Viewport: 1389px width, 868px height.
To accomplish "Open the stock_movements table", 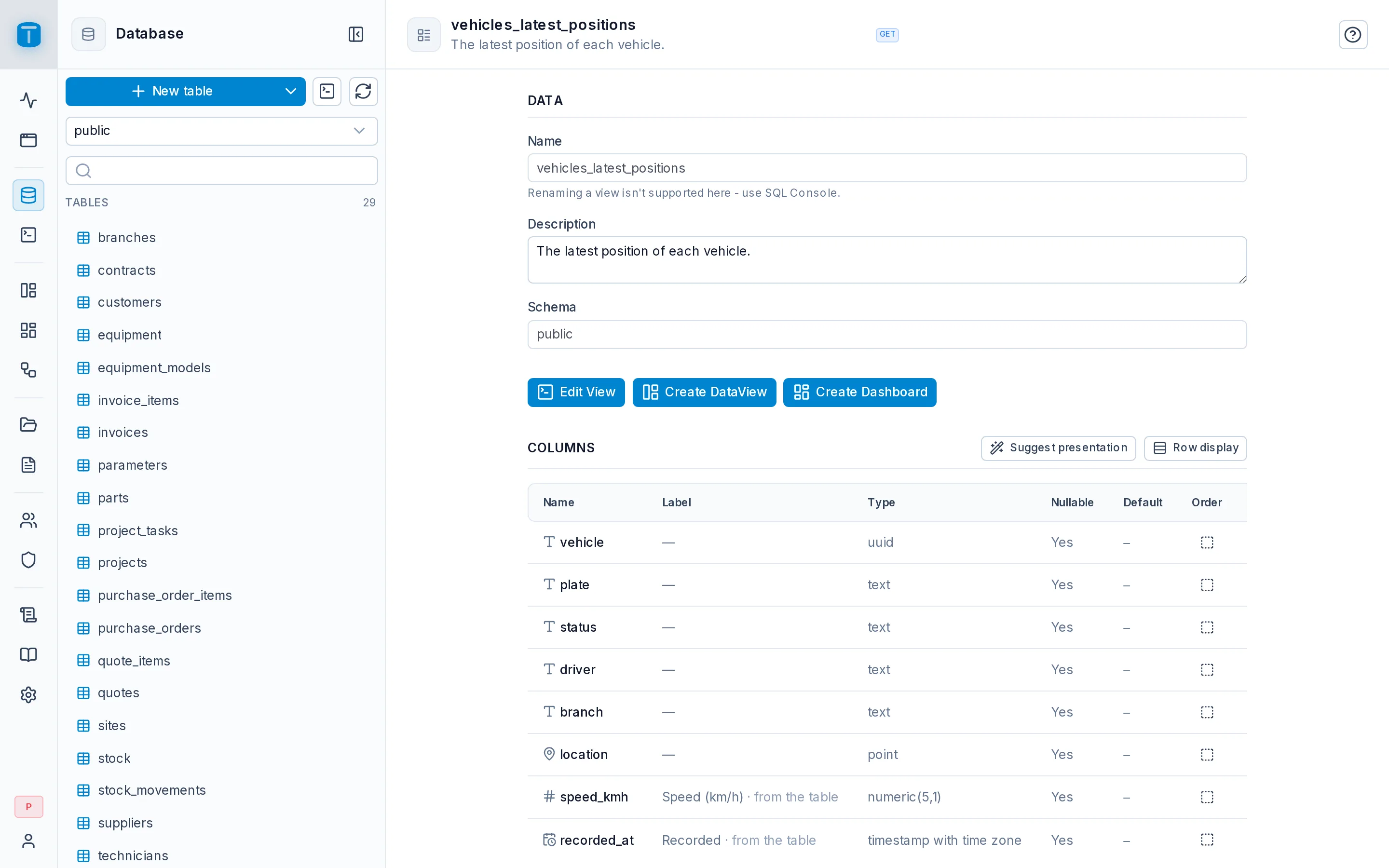I will pos(221,790).
